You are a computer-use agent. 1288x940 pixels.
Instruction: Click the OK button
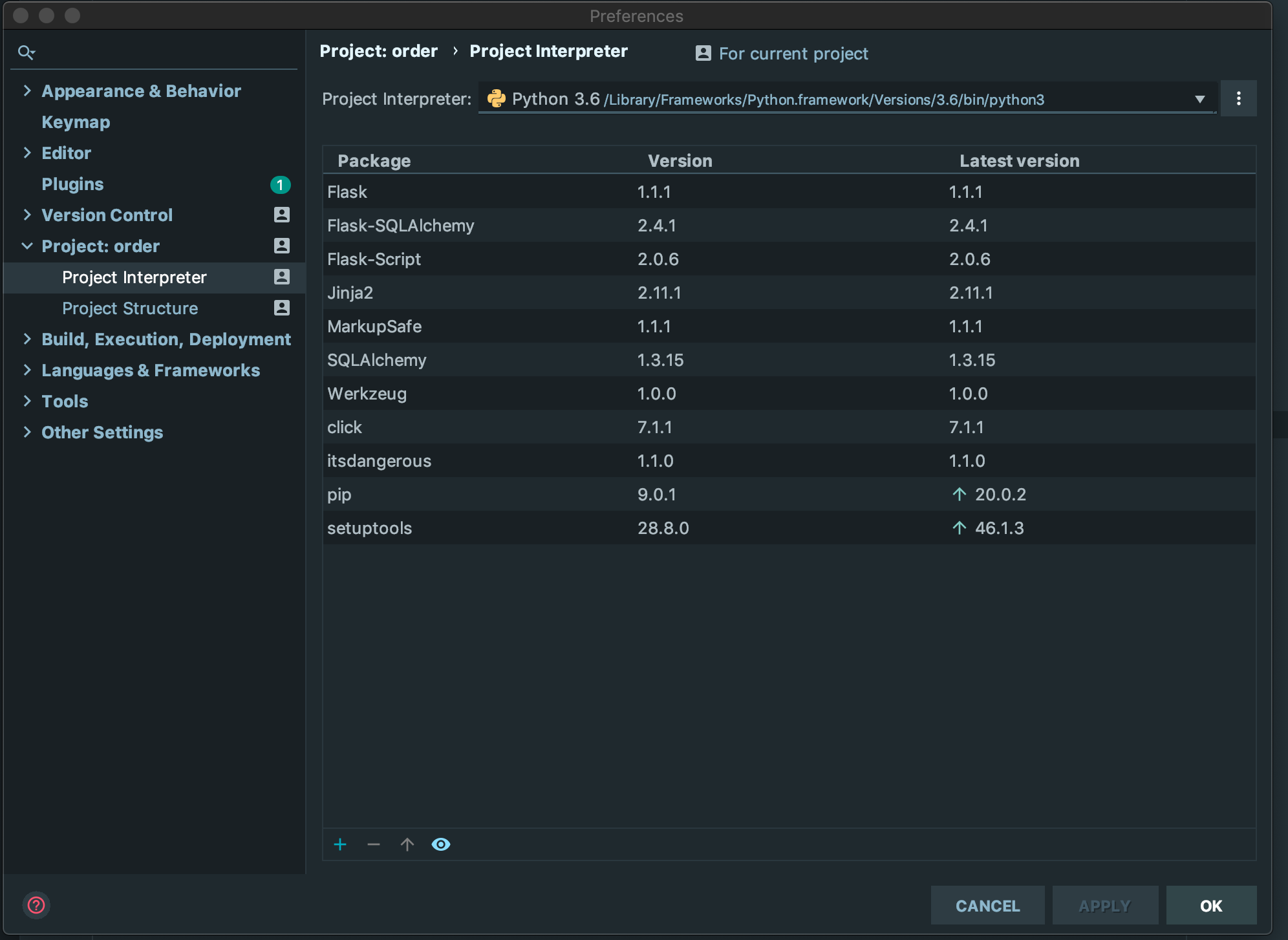pos(1211,906)
